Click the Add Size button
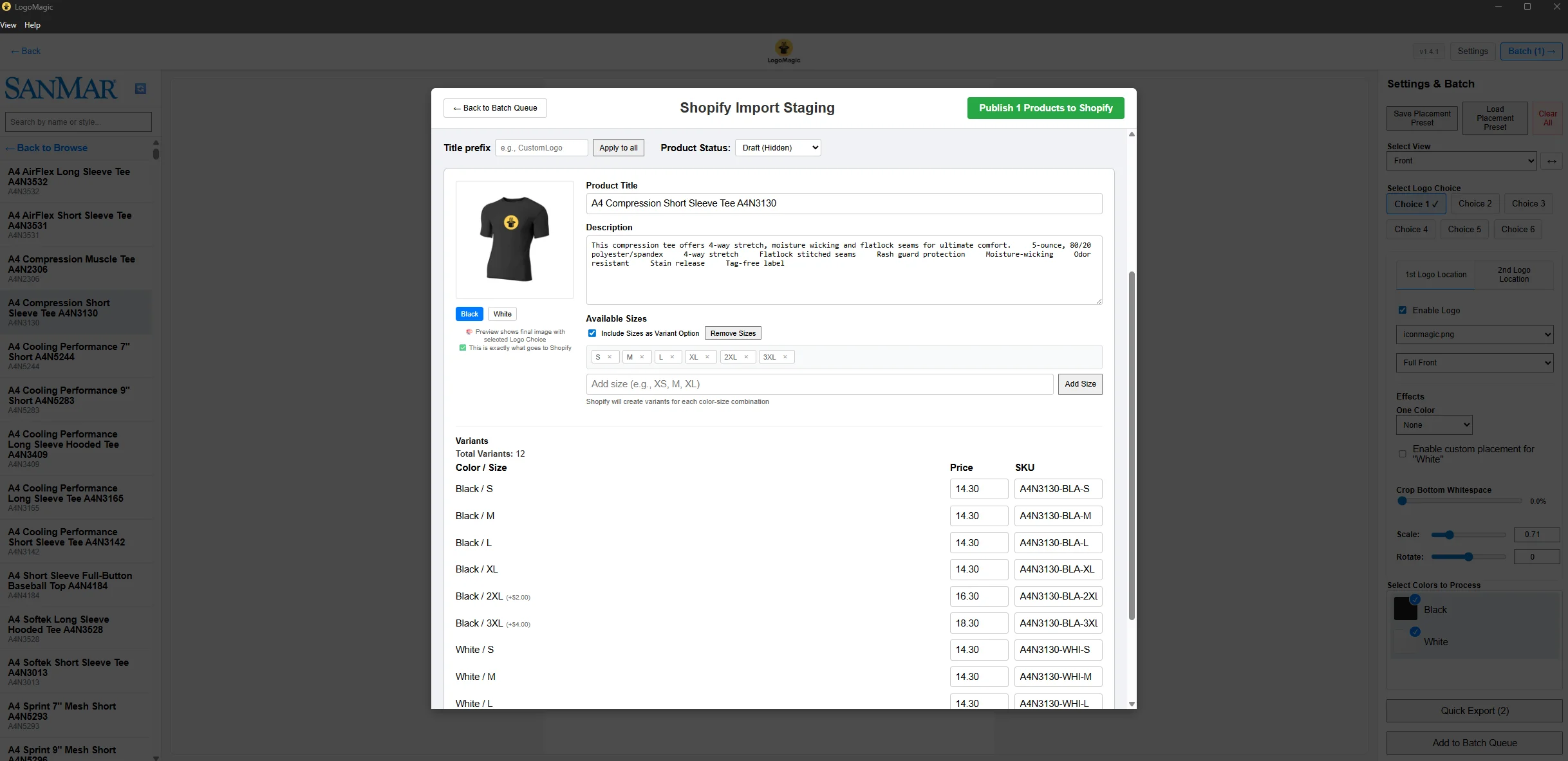 [1080, 384]
